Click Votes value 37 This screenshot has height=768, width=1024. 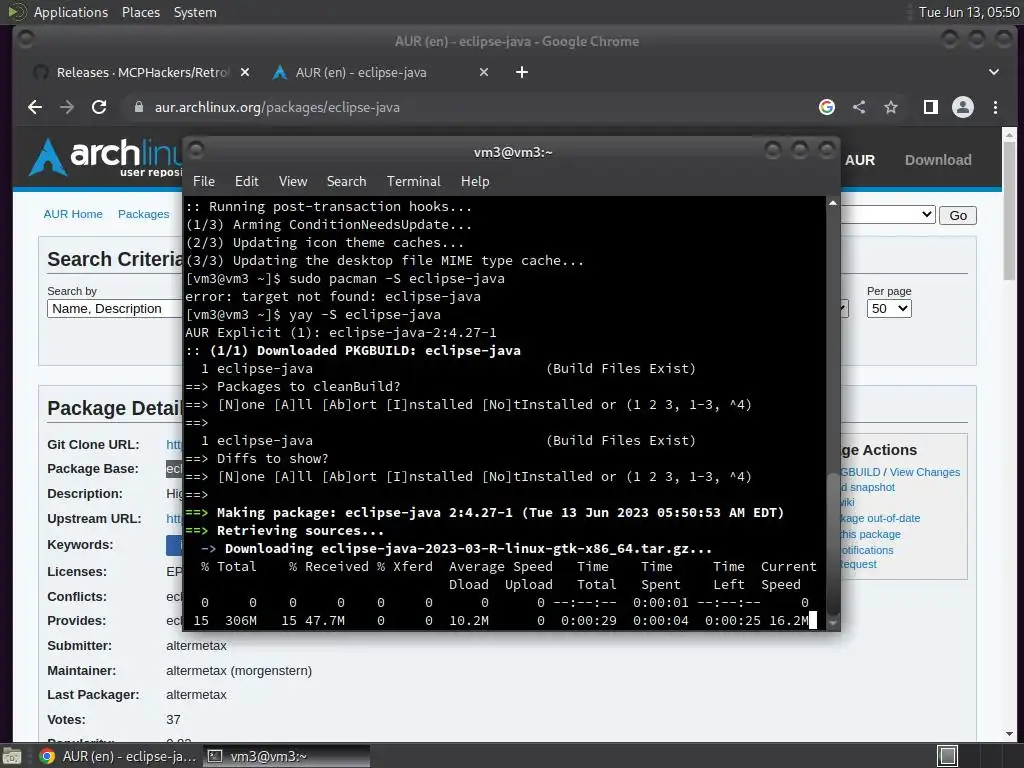[173, 720]
